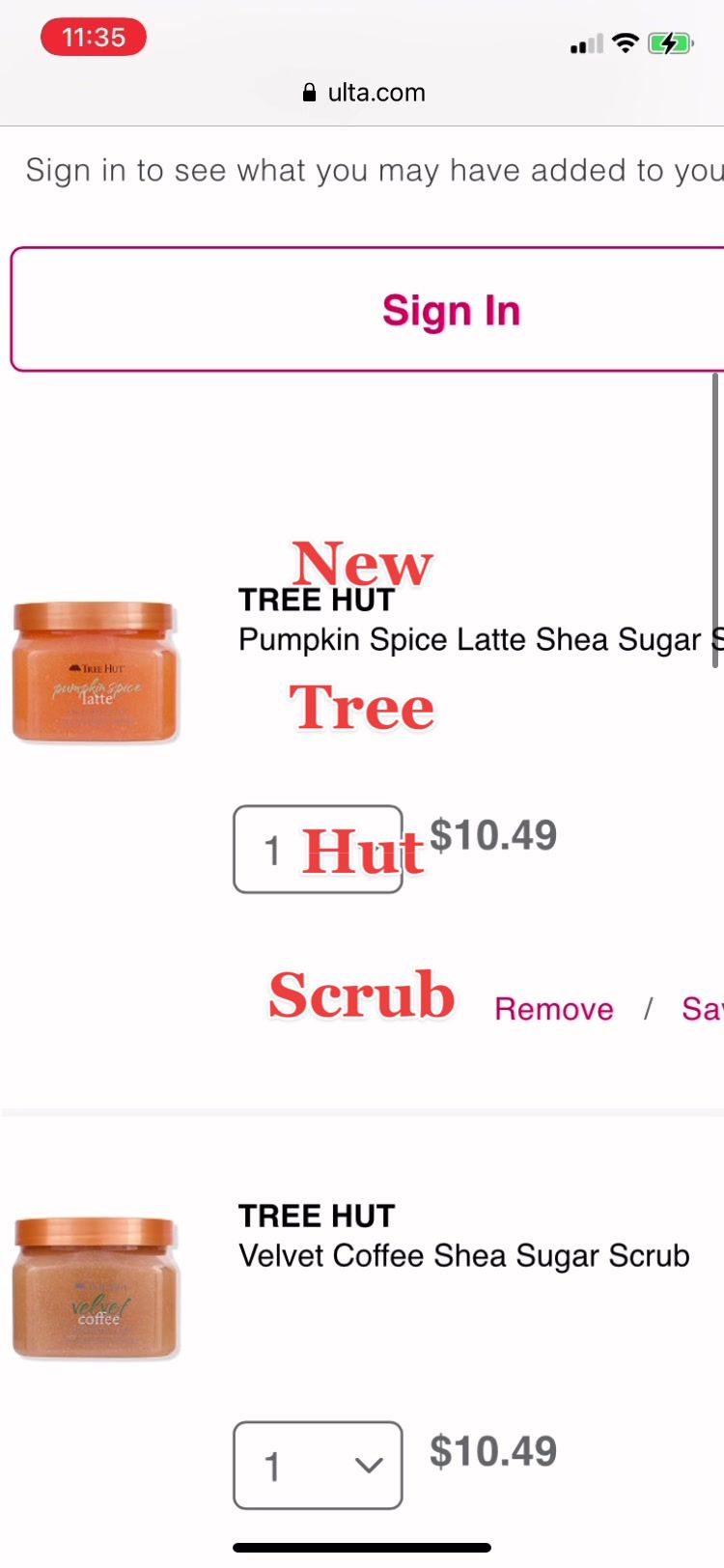Viewport: 724px width, 1568px height.
Task: Click TREE HUT brand above Pumpkin Spice Latte
Action: click(317, 600)
